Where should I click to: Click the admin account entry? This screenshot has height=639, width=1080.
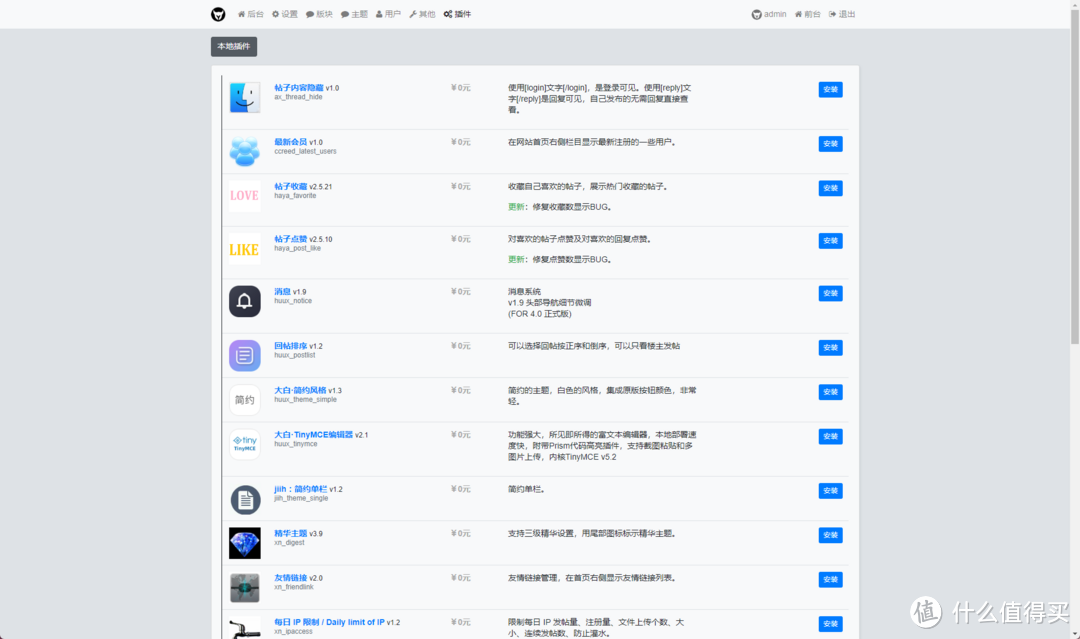point(769,13)
